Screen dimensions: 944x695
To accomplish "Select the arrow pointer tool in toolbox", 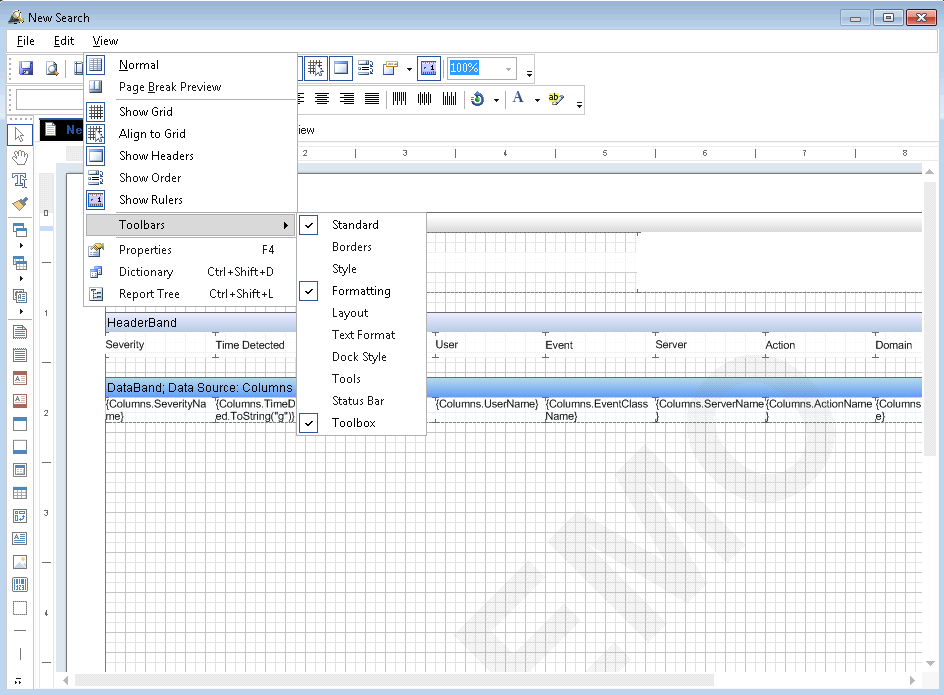I will pos(19,134).
